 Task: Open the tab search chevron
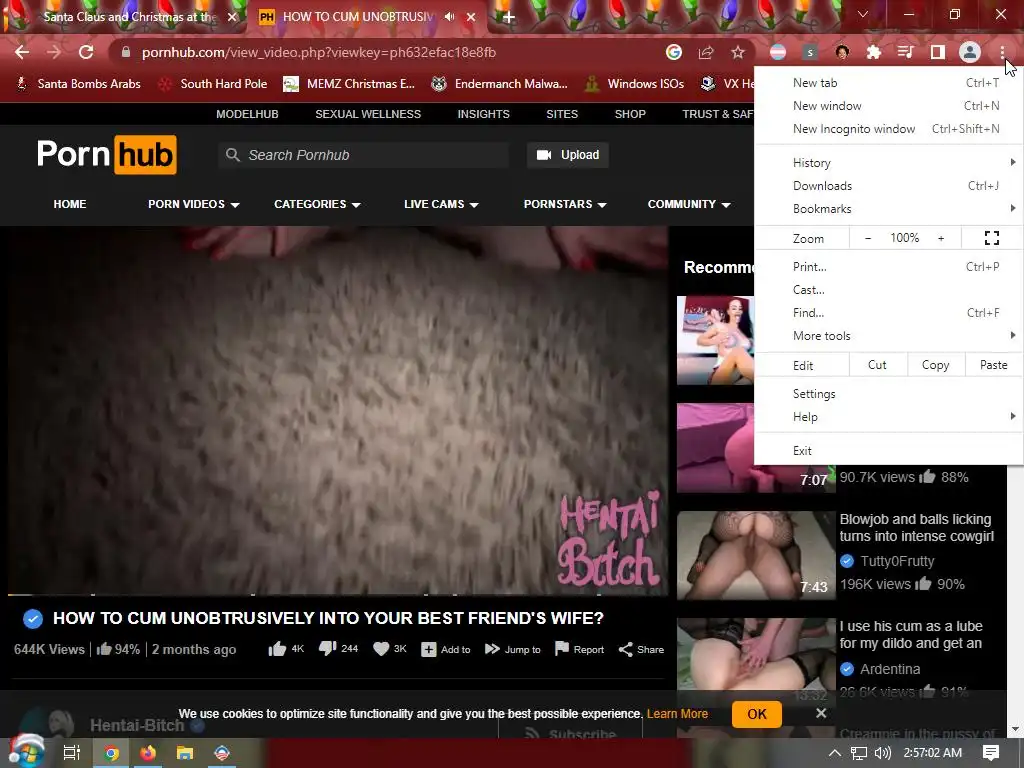pyautogui.click(x=863, y=14)
